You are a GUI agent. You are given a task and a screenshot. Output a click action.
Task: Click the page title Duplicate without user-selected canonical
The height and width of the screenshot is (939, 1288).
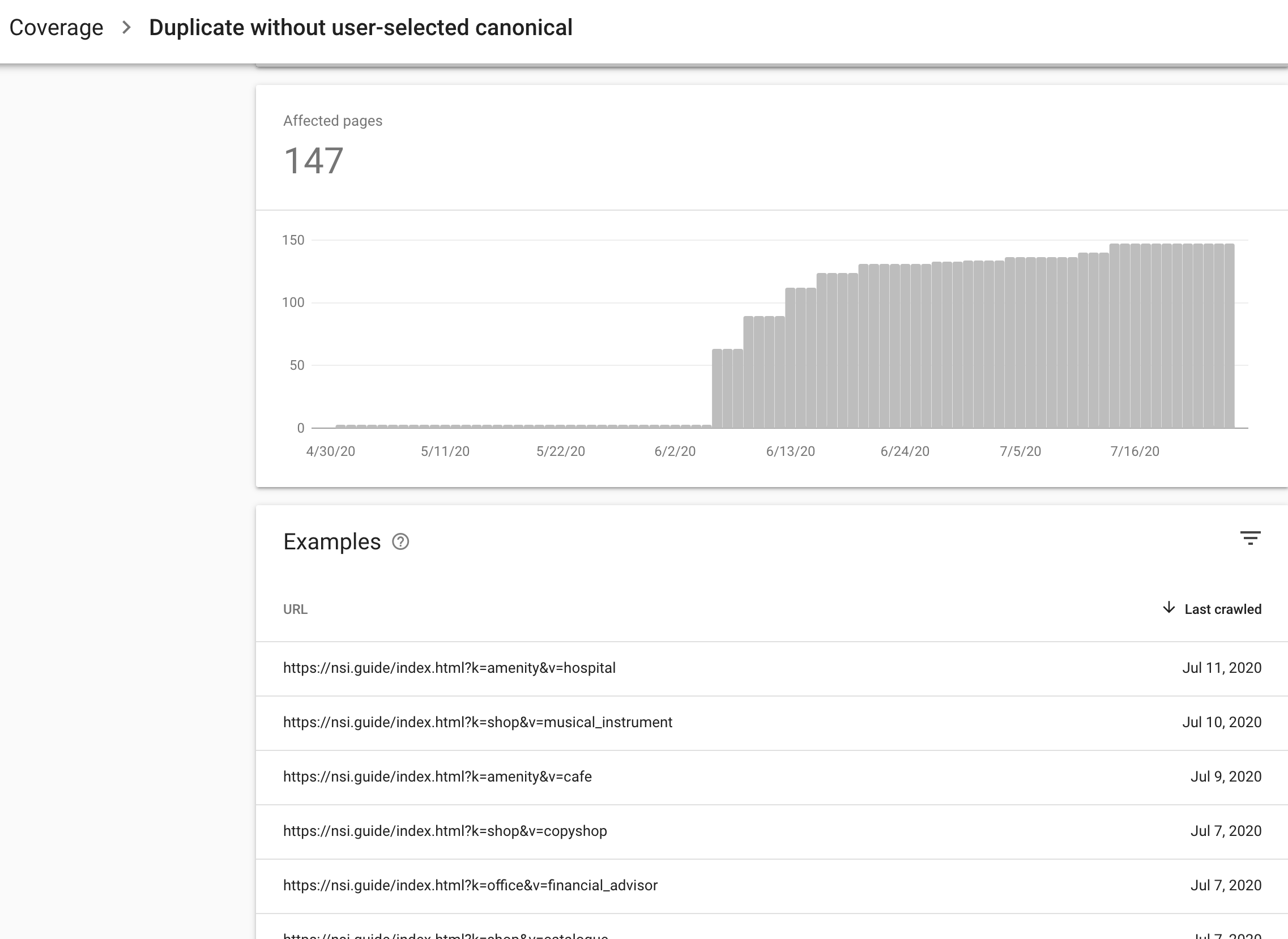[x=360, y=27]
